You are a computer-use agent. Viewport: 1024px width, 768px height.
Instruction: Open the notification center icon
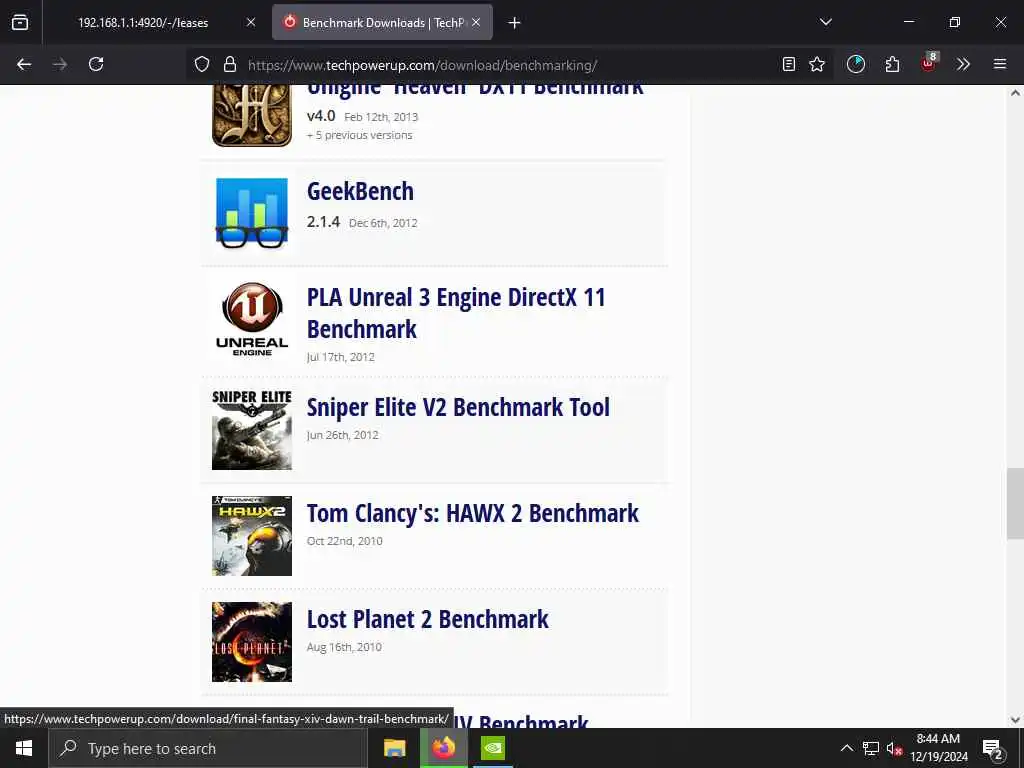tap(993, 748)
